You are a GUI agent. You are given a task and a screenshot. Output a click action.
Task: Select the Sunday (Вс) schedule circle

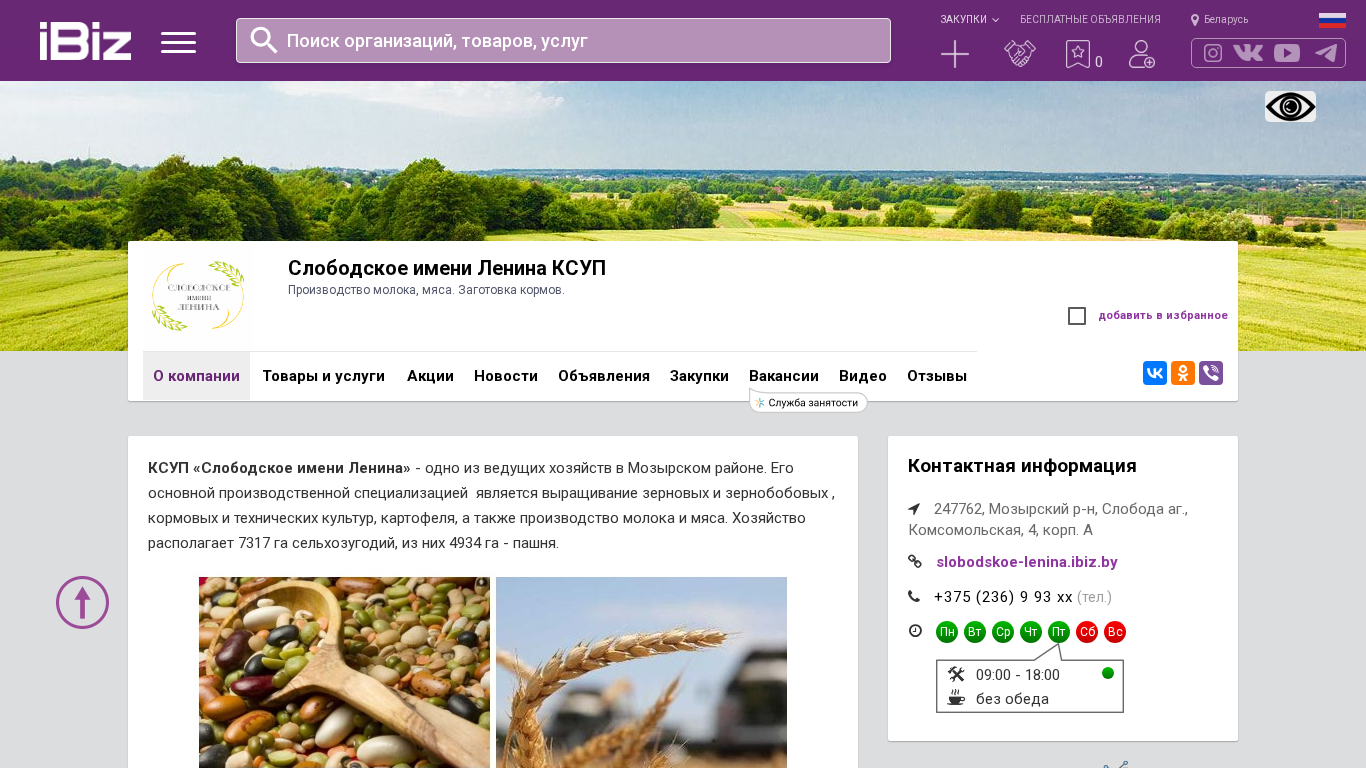click(1115, 632)
